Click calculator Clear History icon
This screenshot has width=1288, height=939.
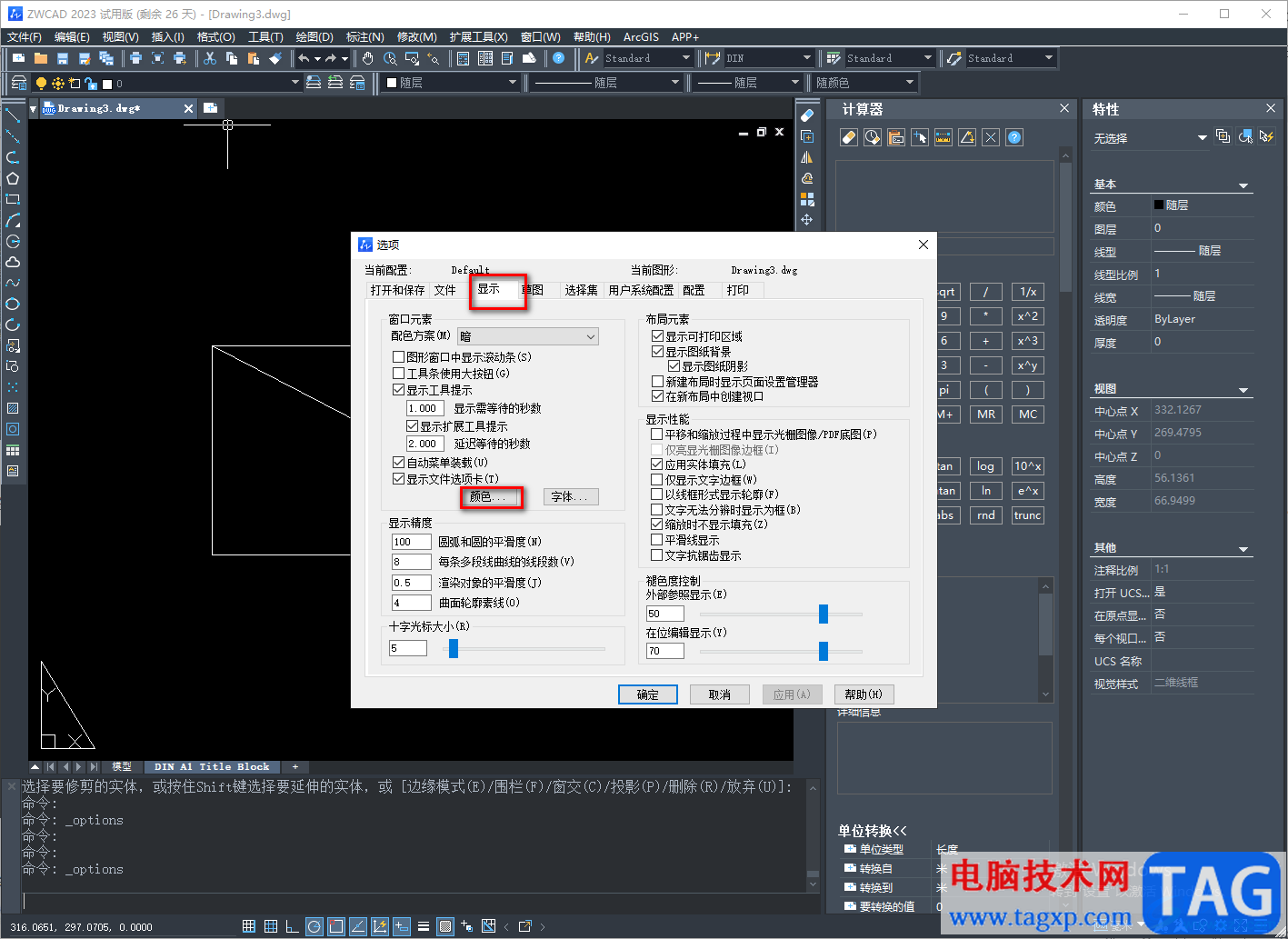(x=873, y=137)
